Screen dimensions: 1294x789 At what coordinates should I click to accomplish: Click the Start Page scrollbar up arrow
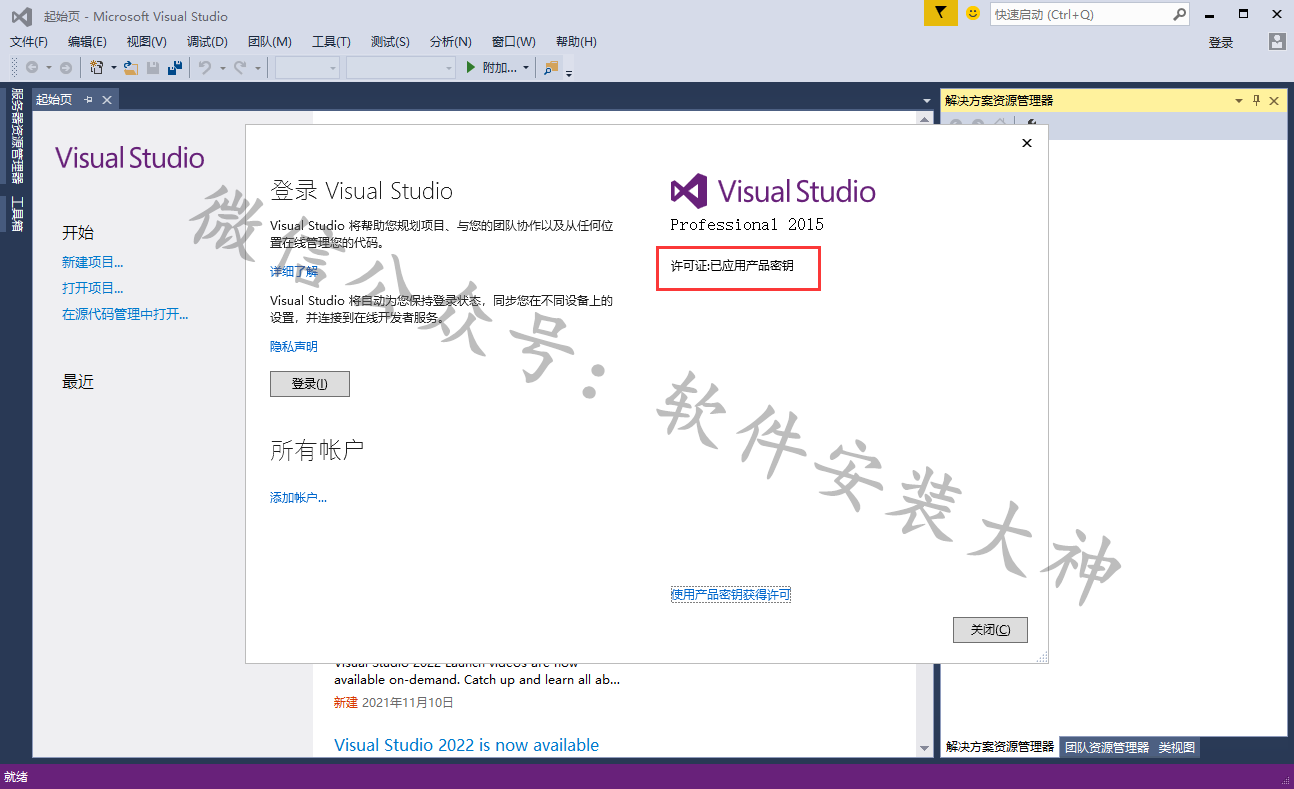coord(925,118)
